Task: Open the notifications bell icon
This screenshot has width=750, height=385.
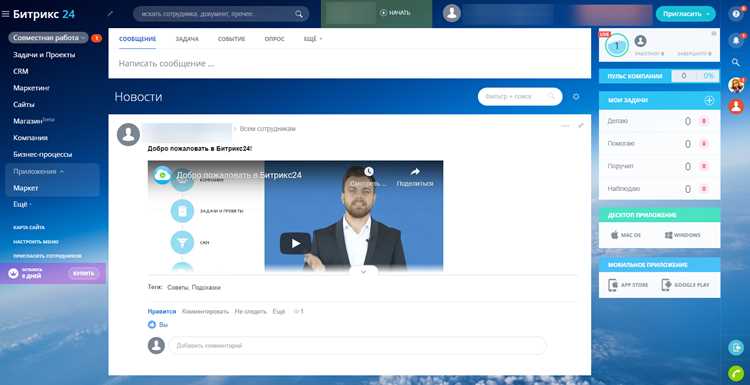Action: (x=736, y=41)
